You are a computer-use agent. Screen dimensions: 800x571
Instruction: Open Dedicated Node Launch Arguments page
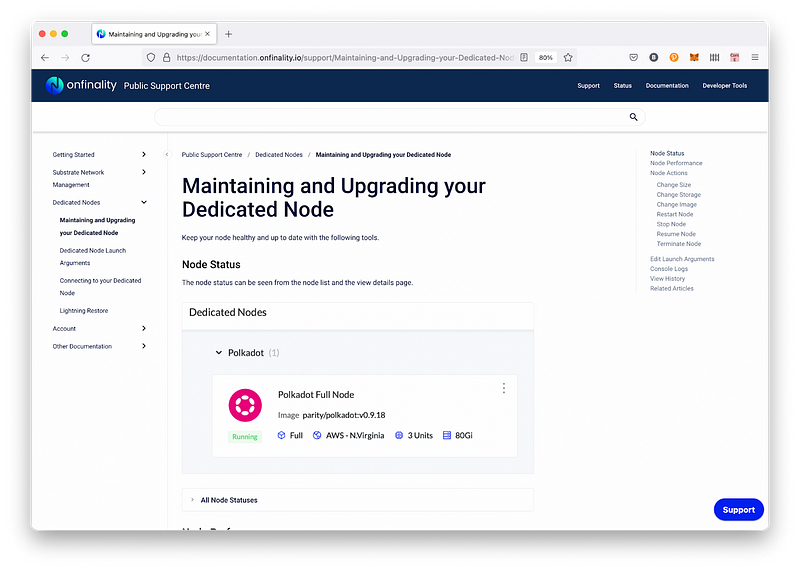[92, 257]
